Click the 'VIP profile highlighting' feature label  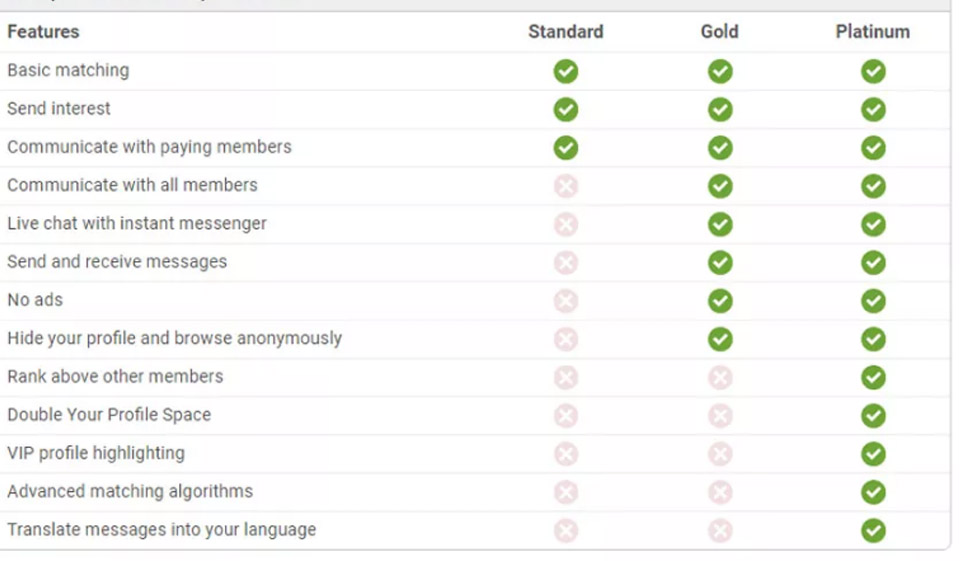coord(96,453)
